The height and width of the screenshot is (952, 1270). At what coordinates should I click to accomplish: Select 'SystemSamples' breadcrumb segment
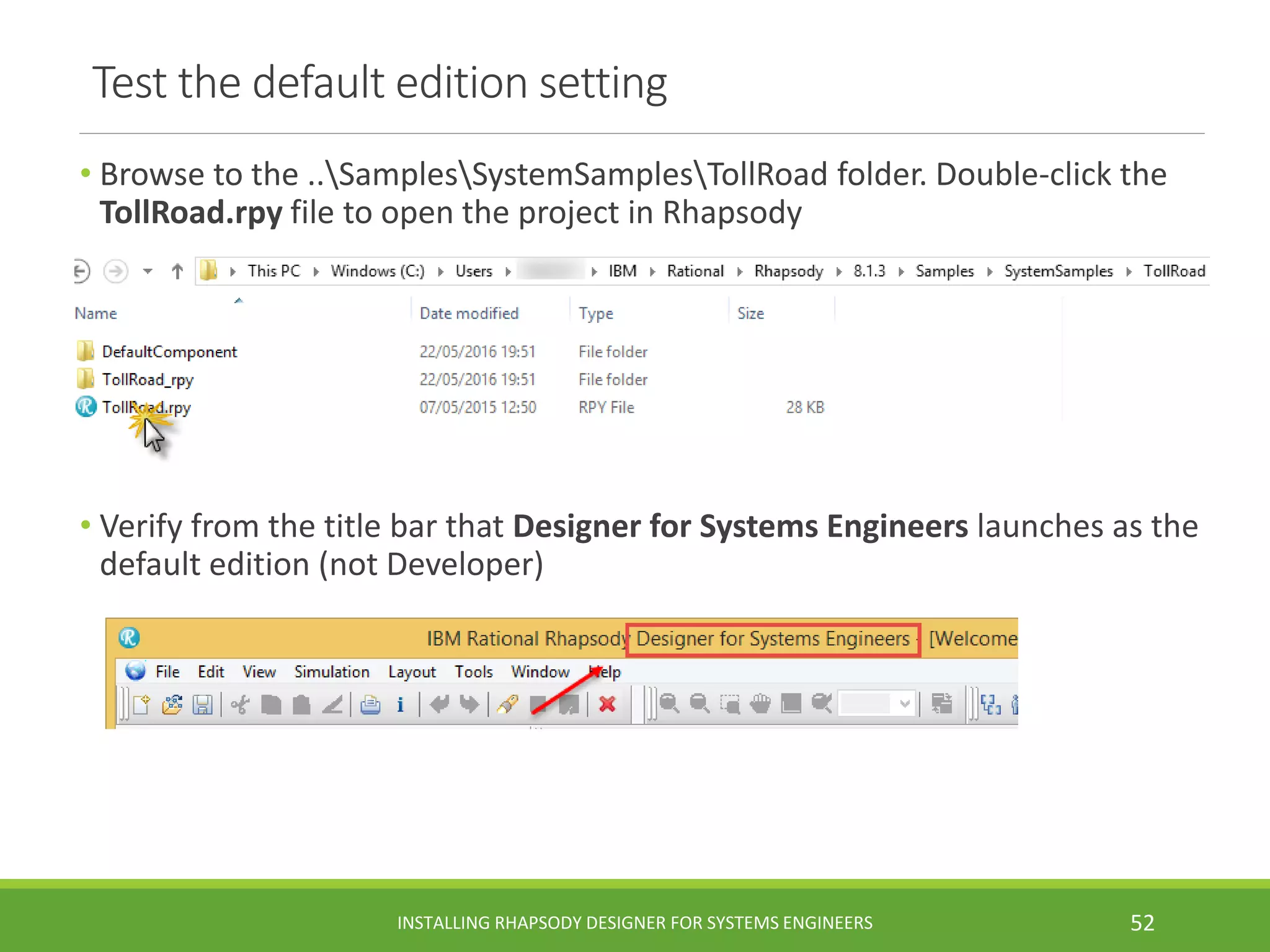tap(1059, 271)
